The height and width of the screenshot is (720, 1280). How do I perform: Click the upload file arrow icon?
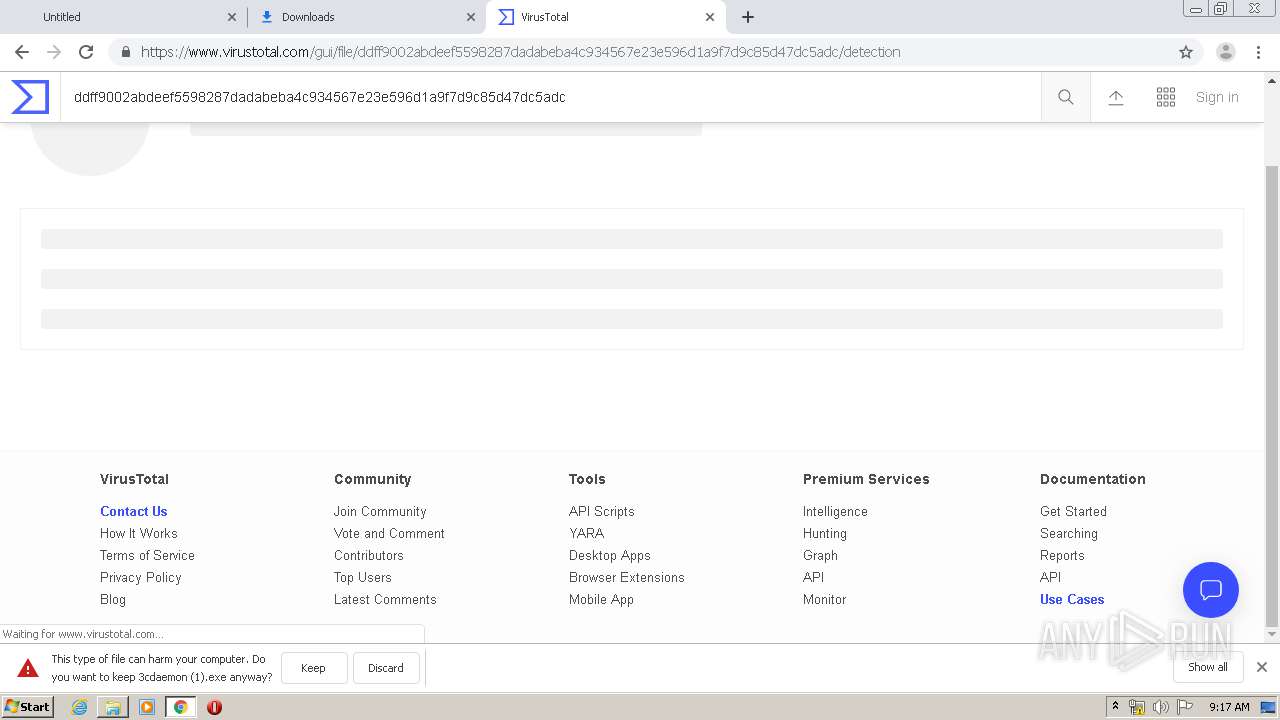(1116, 97)
